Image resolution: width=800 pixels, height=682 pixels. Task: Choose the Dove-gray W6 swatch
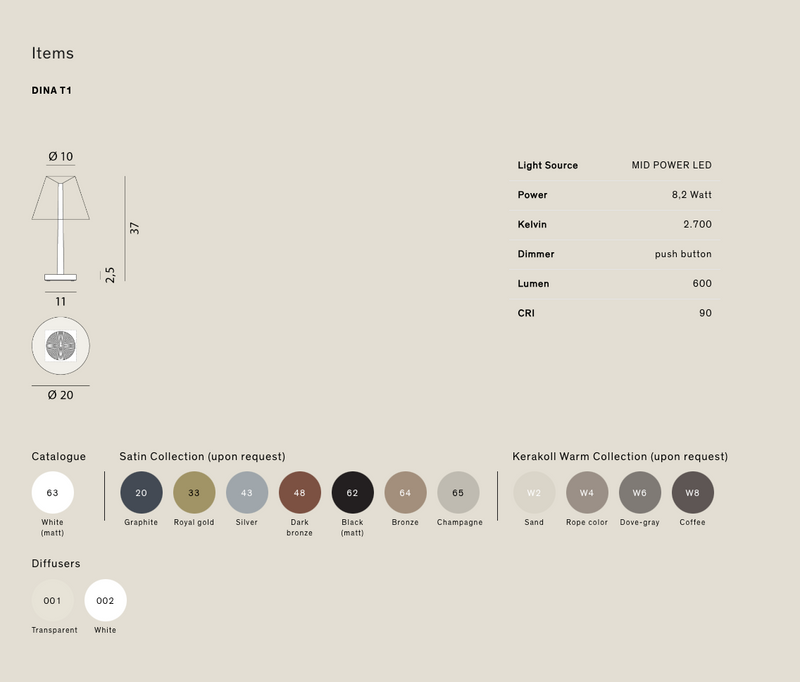coord(640,493)
